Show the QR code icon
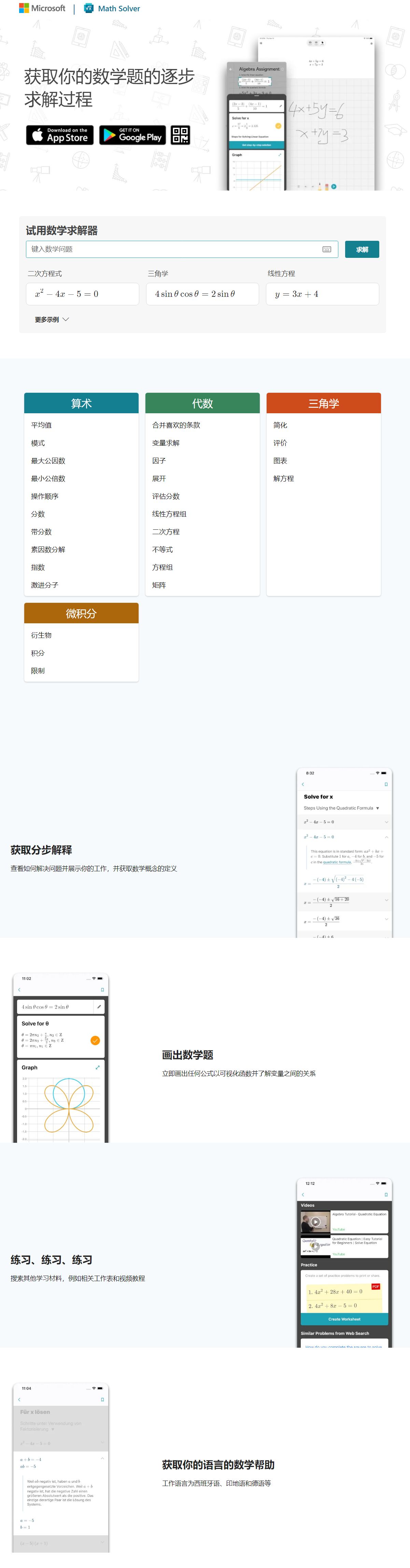The image size is (410, 1568). (x=180, y=135)
